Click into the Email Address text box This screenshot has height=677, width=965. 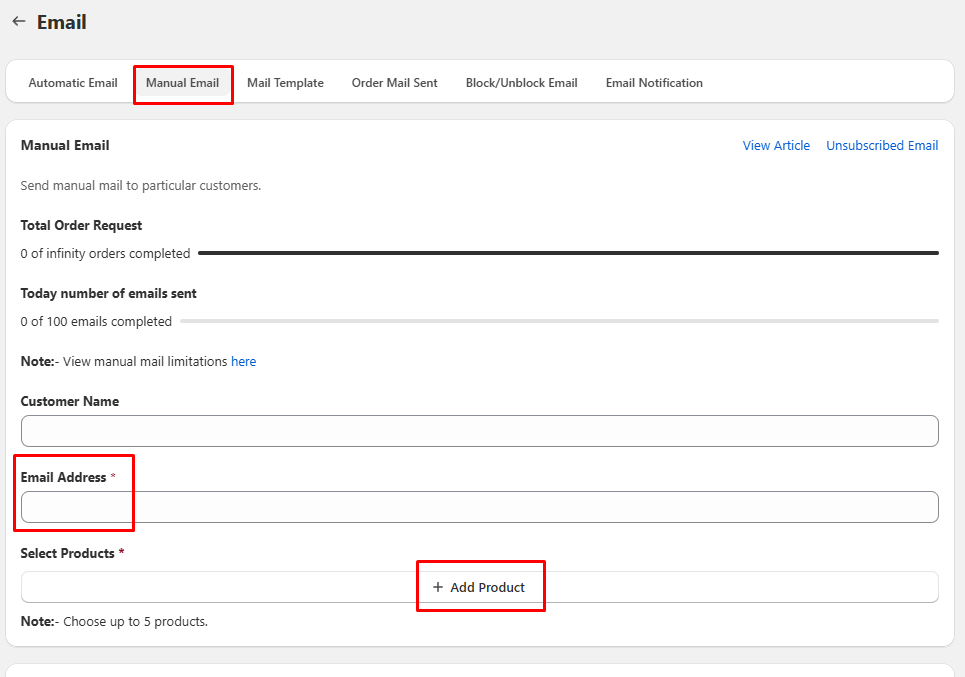point(479,507)
